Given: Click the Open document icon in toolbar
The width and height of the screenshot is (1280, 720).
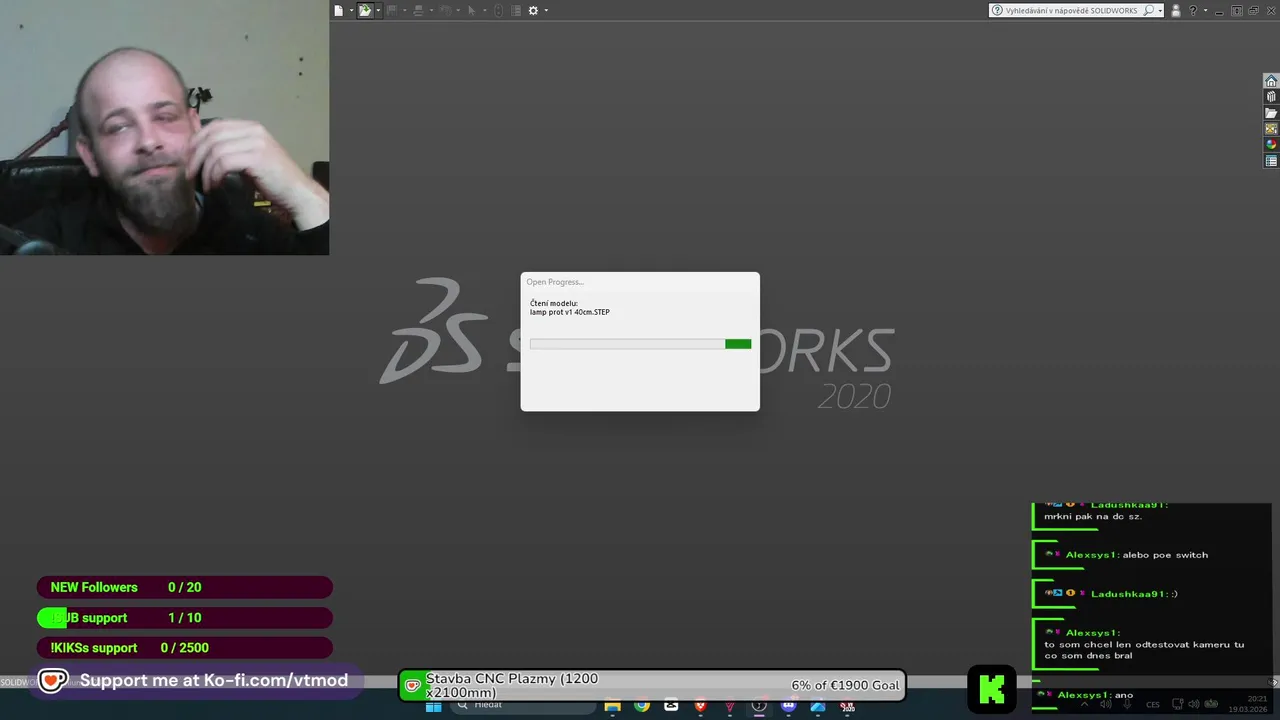Looking at the screenshot, I should [x=365, y=10].
